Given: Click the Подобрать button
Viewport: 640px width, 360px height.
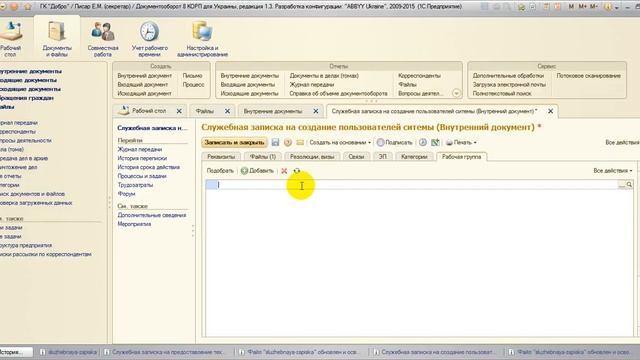Looking at the screenshot, I should tap(220, 171).
